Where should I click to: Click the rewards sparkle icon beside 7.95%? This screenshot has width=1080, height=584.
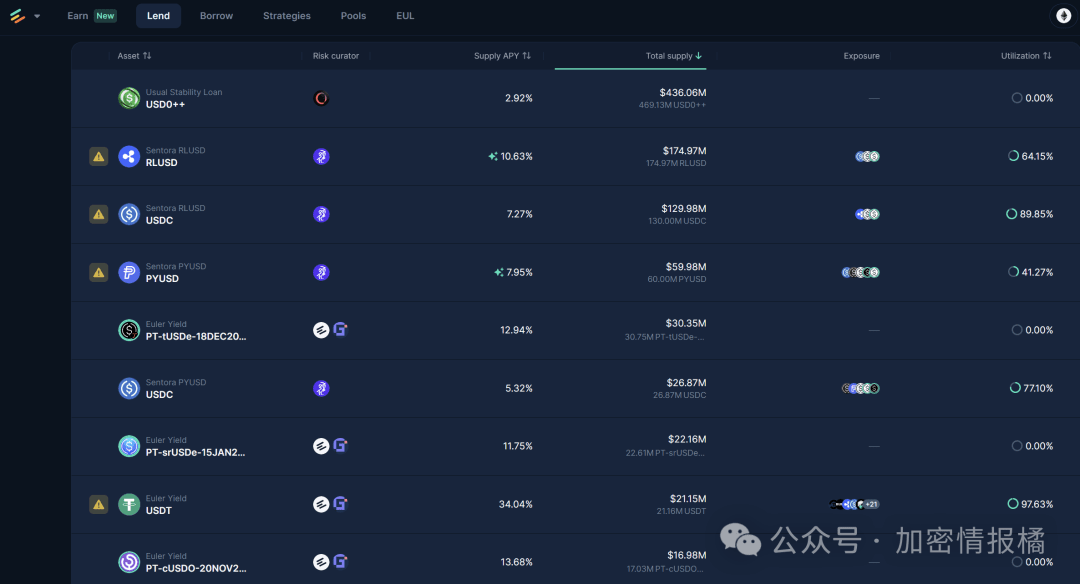499,272
